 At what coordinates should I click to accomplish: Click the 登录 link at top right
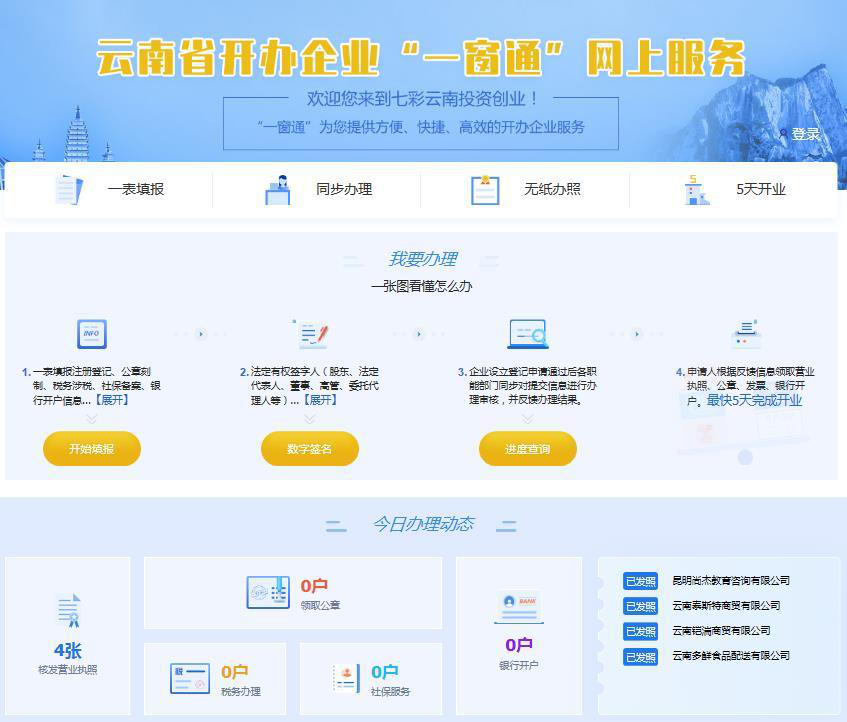point(806,133)
